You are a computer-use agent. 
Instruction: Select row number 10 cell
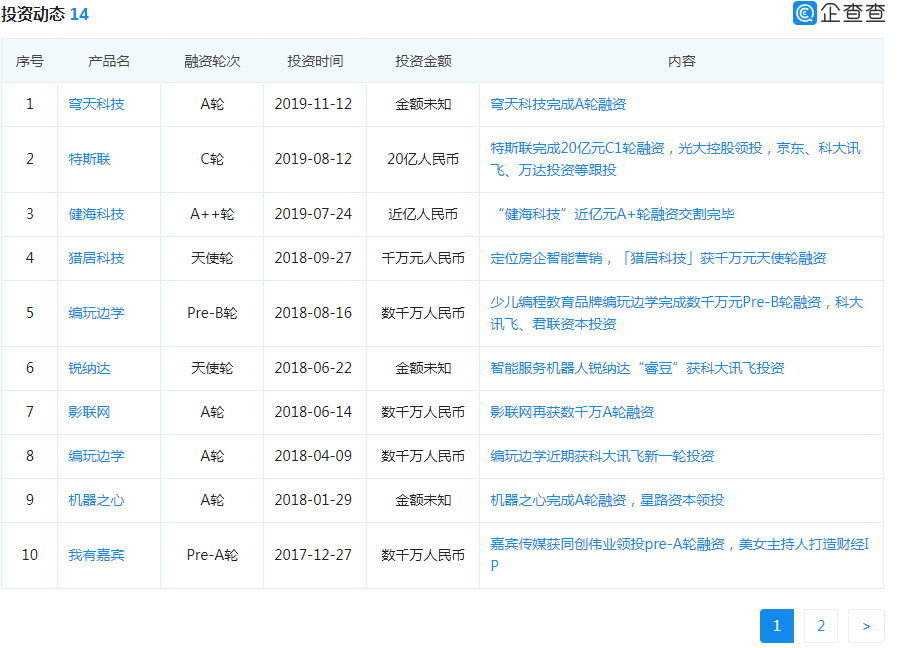pyautogui.click(x=30, y=555)
